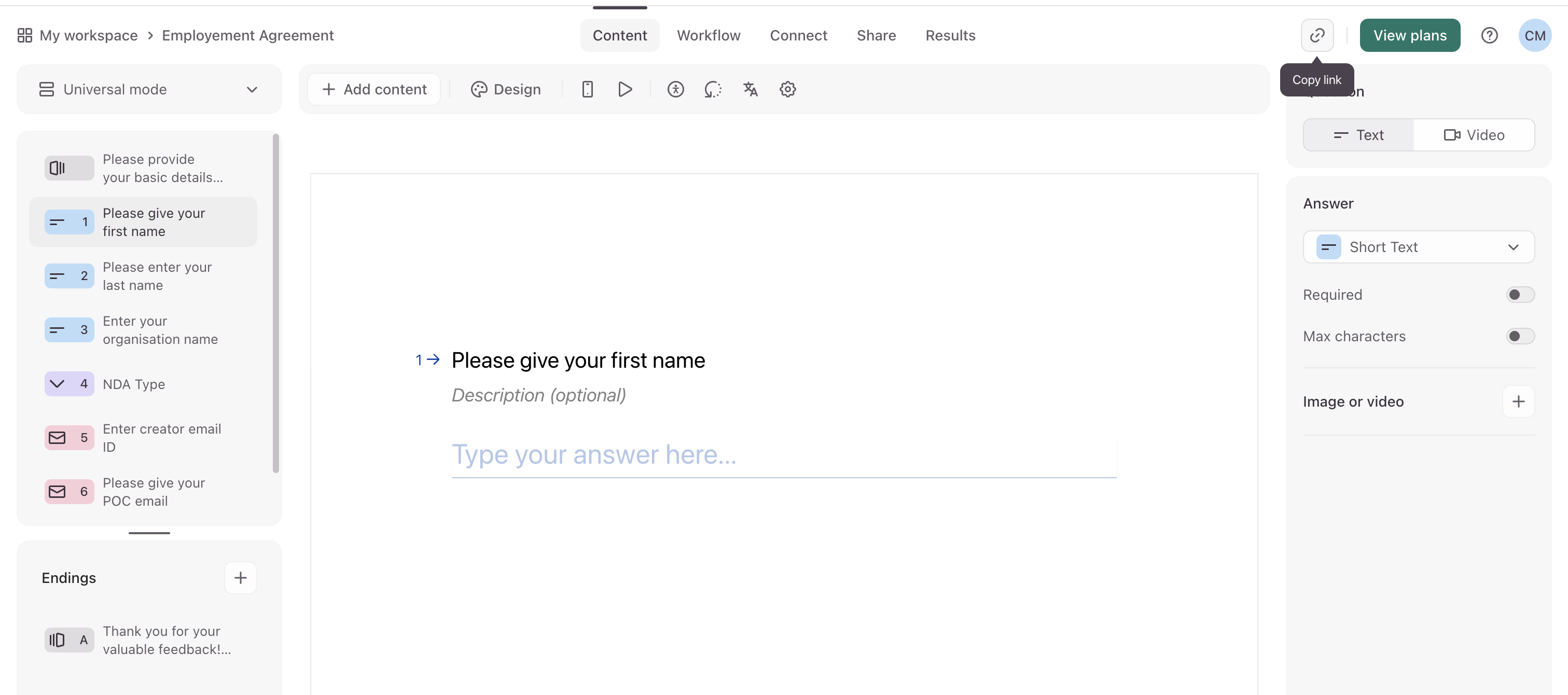The width and height of the screenshot is (1568, 695).
Task: Turn on Max characters toggle
Action: click(1519, 337)
